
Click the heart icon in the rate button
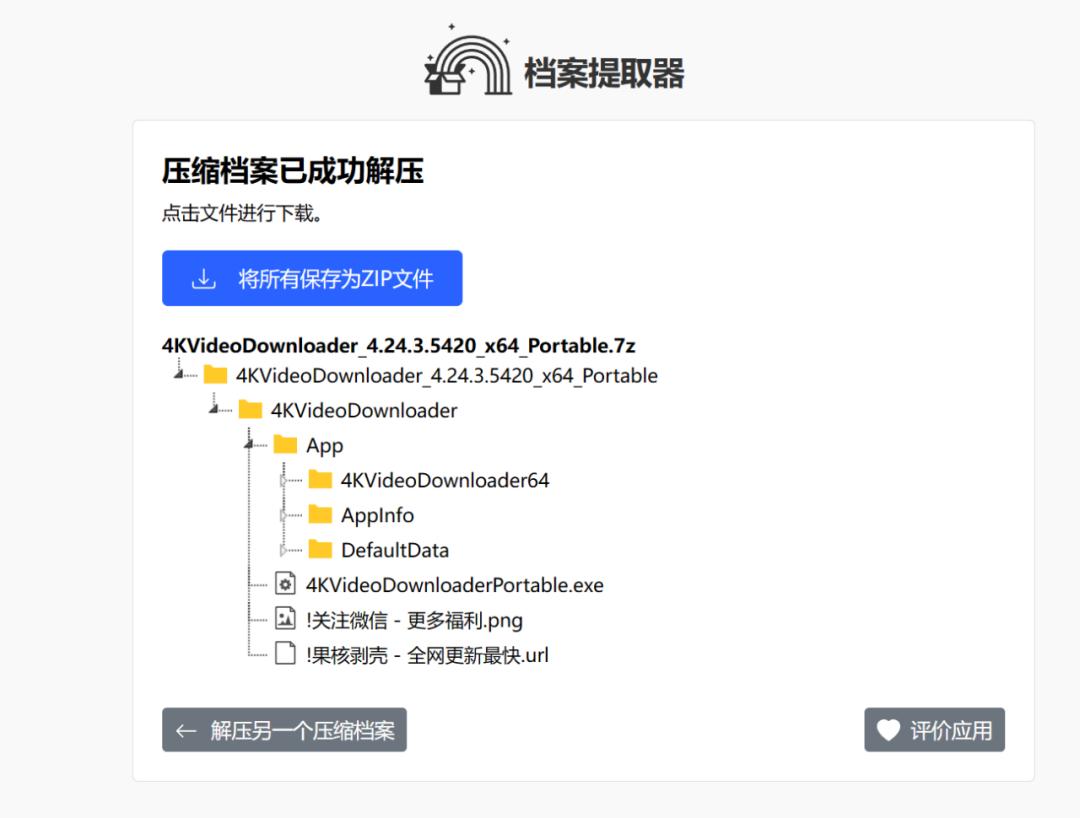(889, 730)
